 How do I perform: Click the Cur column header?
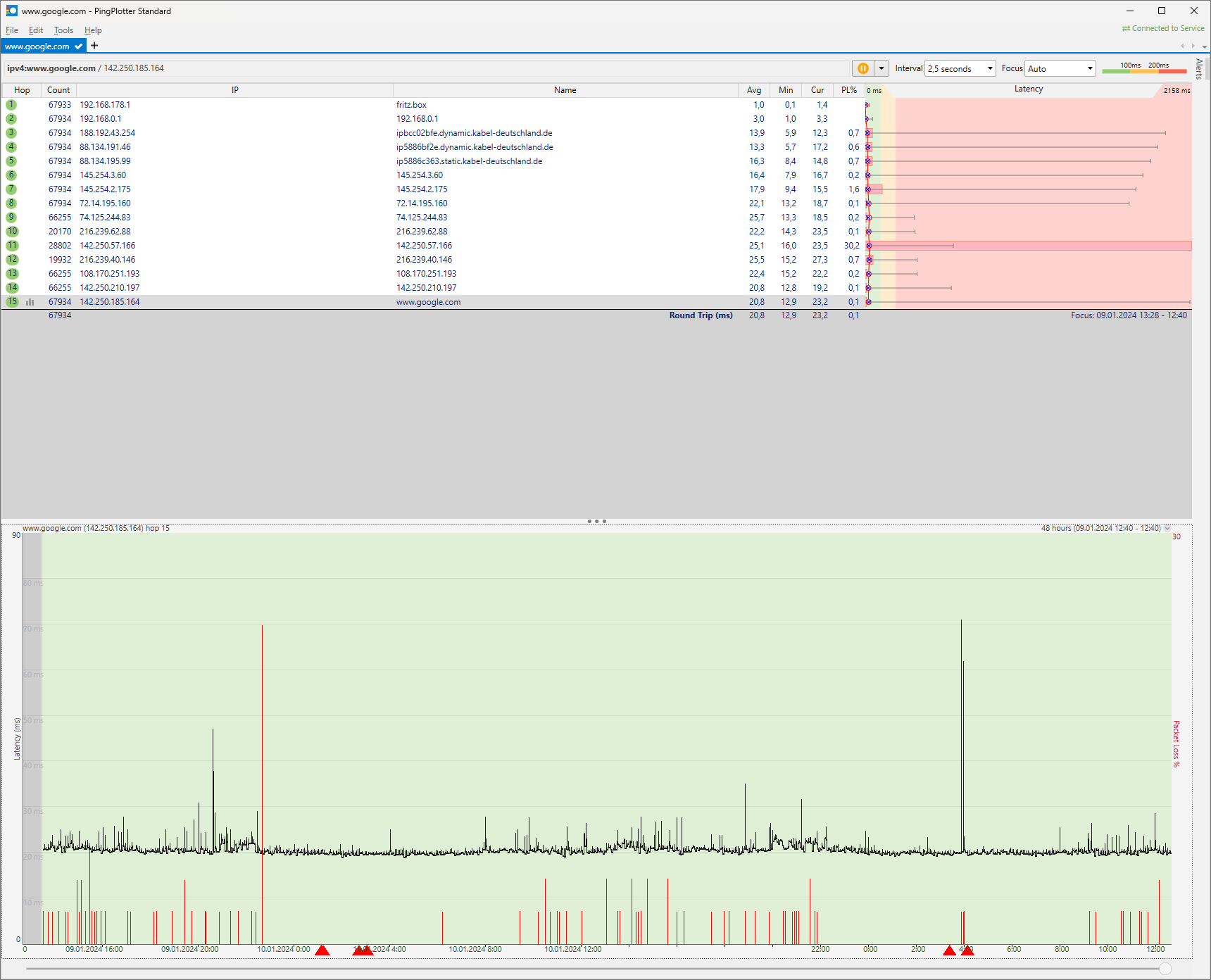point(817,90)
